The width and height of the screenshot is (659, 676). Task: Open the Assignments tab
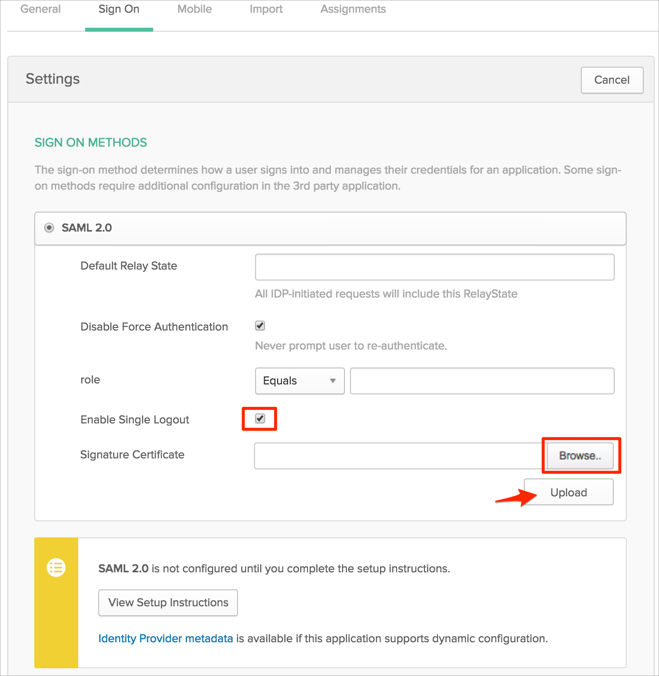coord(353,9)
